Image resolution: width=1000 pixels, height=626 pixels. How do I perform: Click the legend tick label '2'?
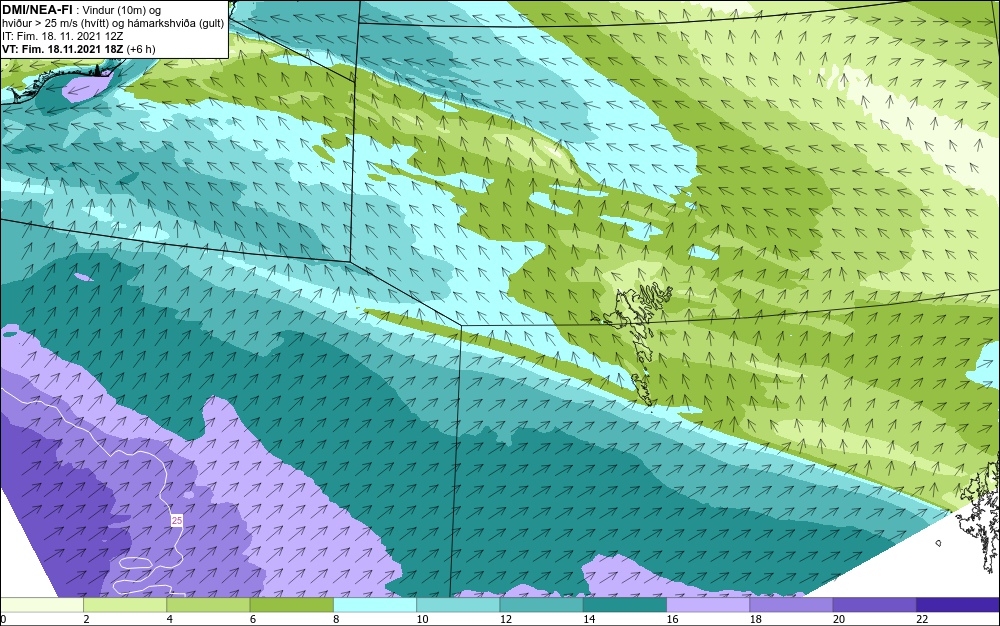click(x=86, y=619)
